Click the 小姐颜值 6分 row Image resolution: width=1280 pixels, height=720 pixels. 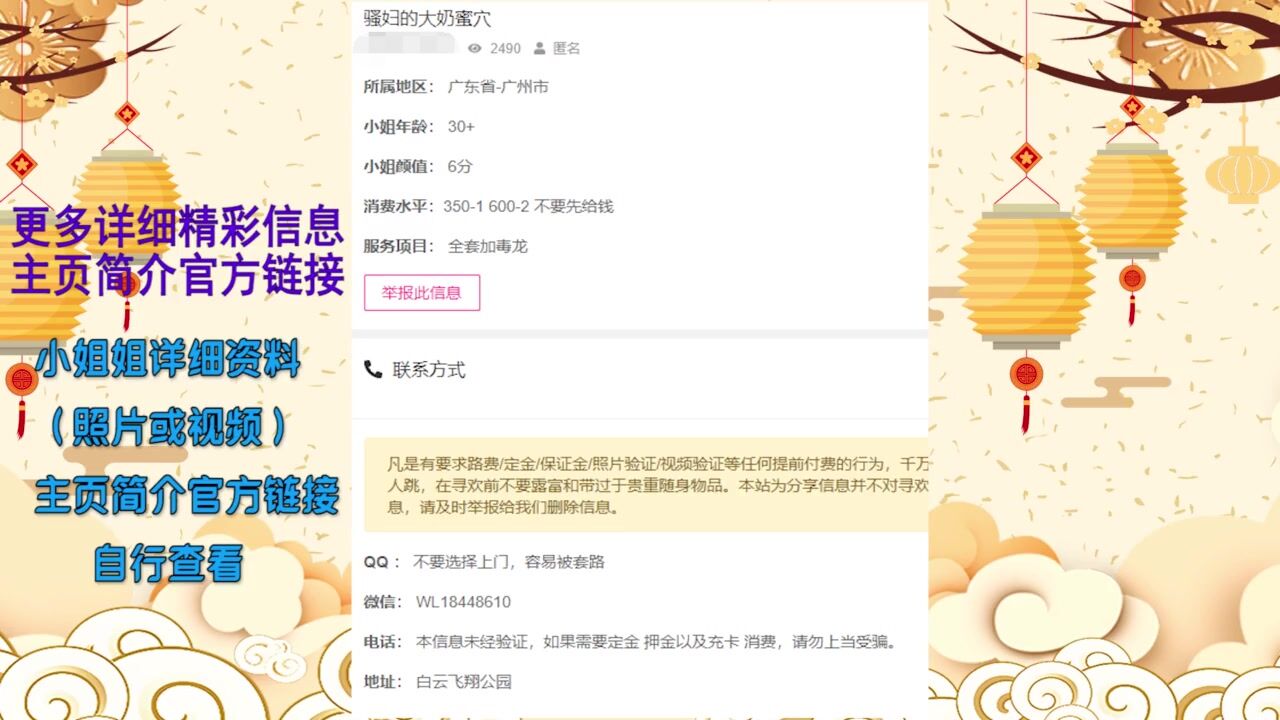coord(418,167)
